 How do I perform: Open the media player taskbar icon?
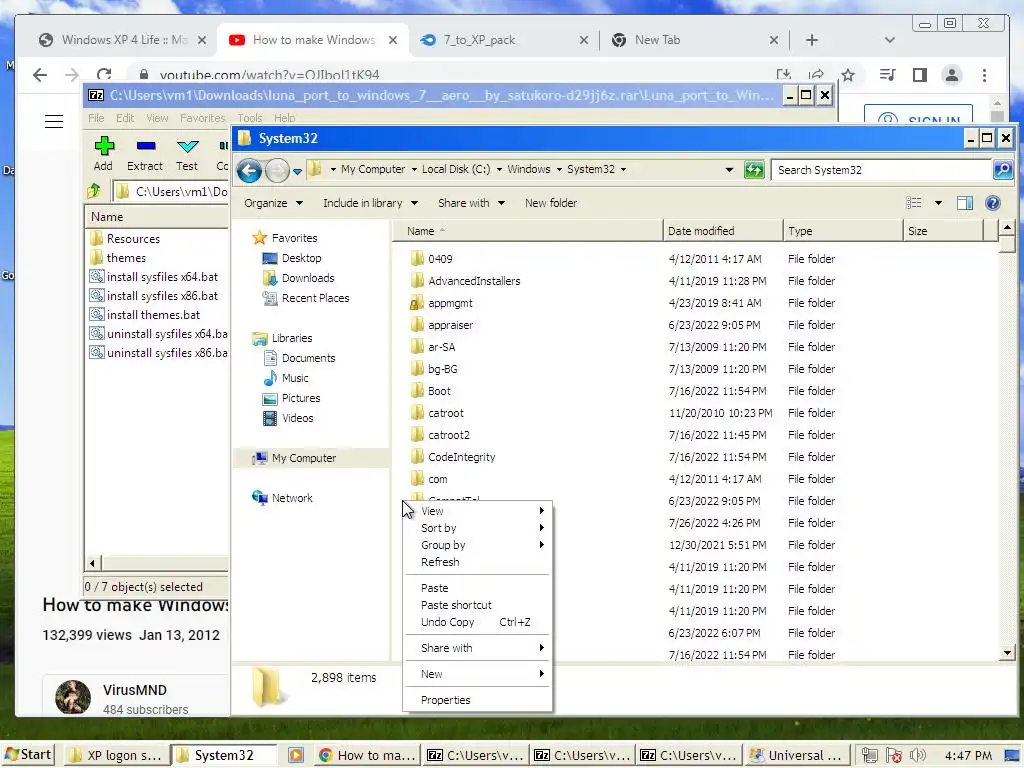pyautogui.click(x=295, y=755)
